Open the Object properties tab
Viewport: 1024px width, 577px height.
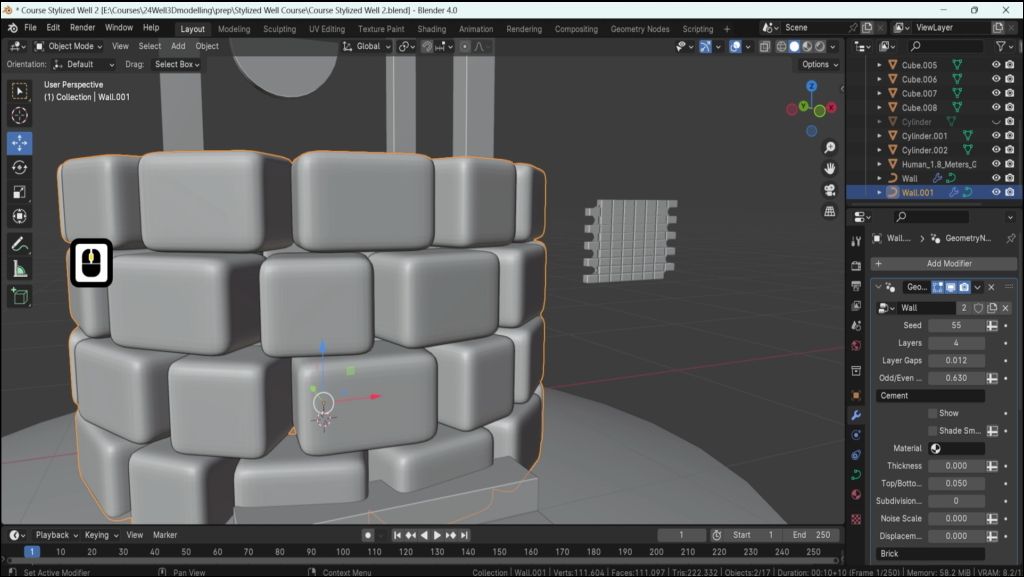point(856,396)
